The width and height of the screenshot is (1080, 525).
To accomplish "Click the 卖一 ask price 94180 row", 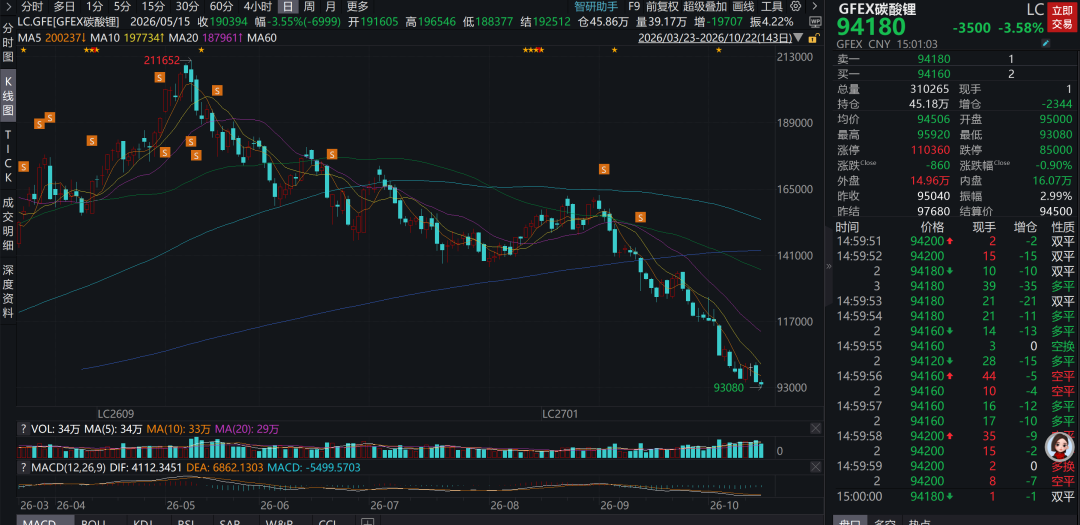I will pos(956,59).
